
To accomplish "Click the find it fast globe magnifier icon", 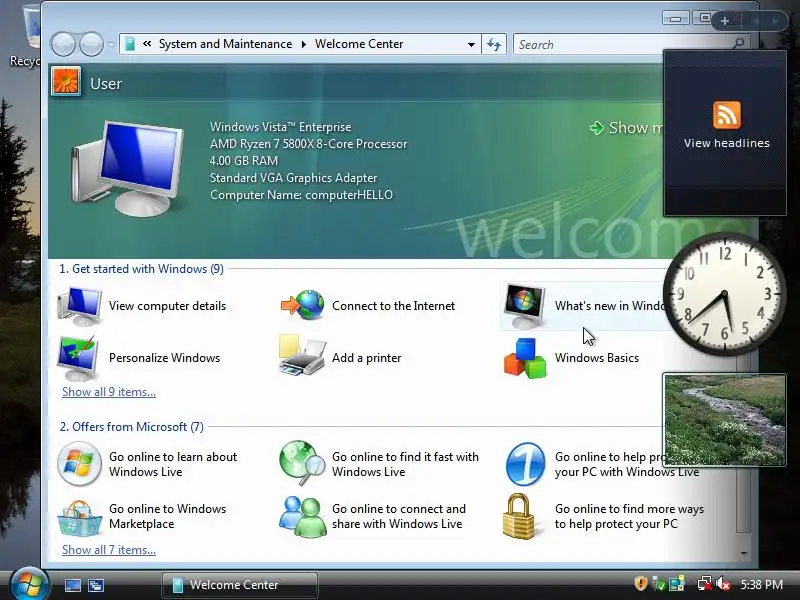I will coord(302,463).
